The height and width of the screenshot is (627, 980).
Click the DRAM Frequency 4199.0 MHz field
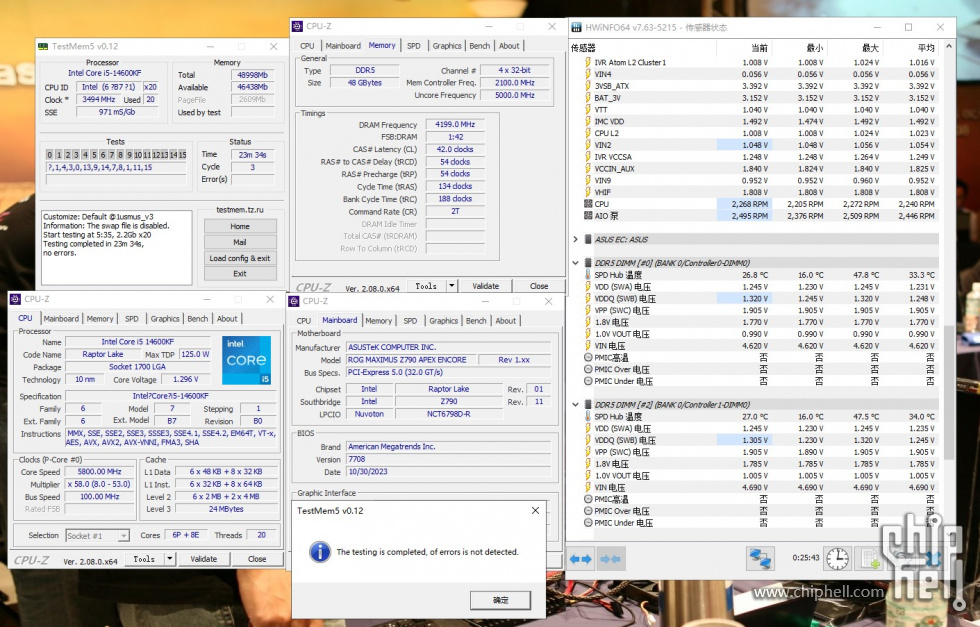[455, 124]
